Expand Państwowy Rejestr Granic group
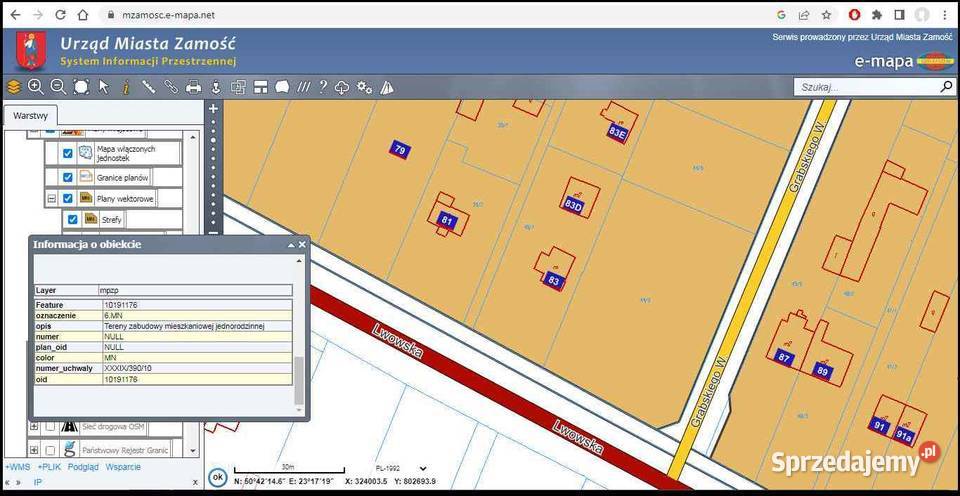 (x=34, y=450)
